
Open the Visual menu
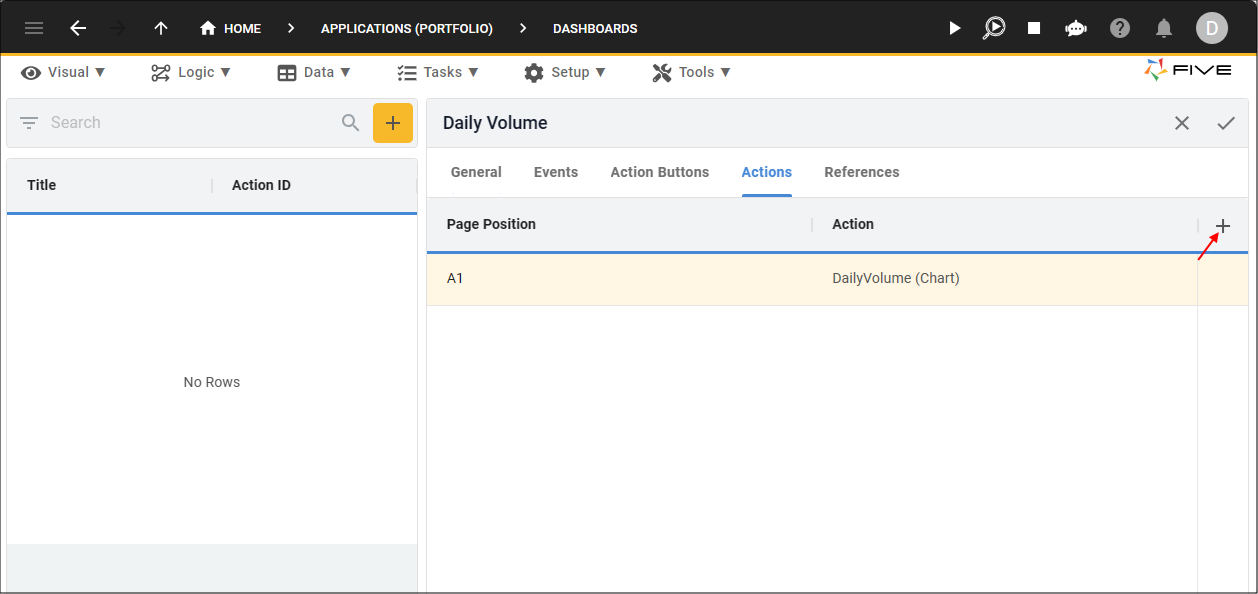pyautogui.click(x=63, y=72)
